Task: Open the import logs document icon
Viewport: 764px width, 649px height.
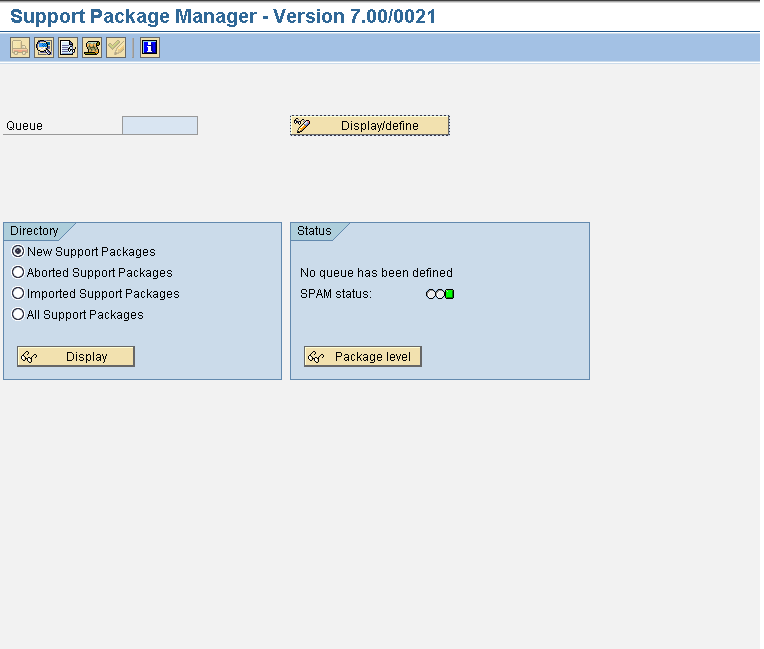Action: 68,48
